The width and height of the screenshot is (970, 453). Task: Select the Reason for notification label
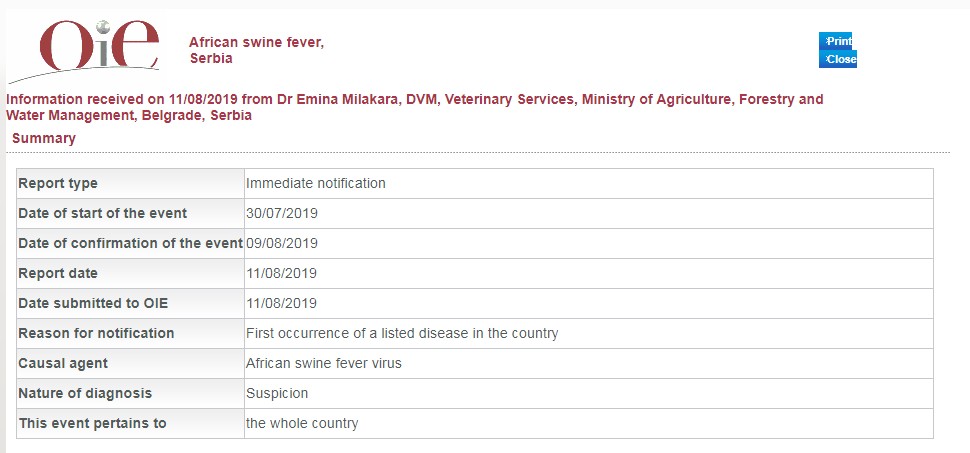pyautogui.click(x=96, y=333)
